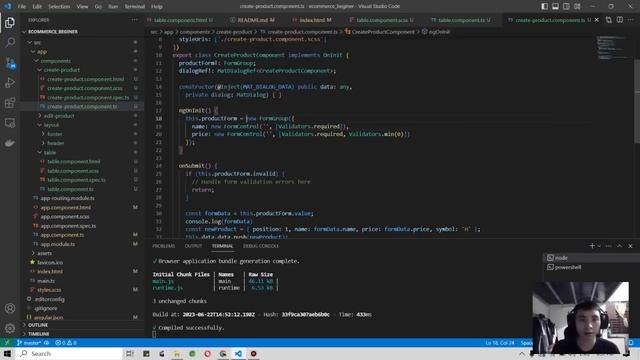Click the remote window indicator in status bar
Screen dimensions: 640x360
pos(7,342)
